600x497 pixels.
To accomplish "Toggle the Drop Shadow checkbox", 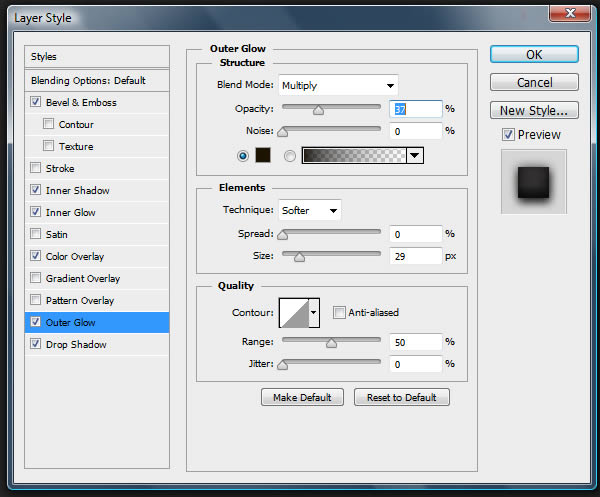I will point(36,344).
